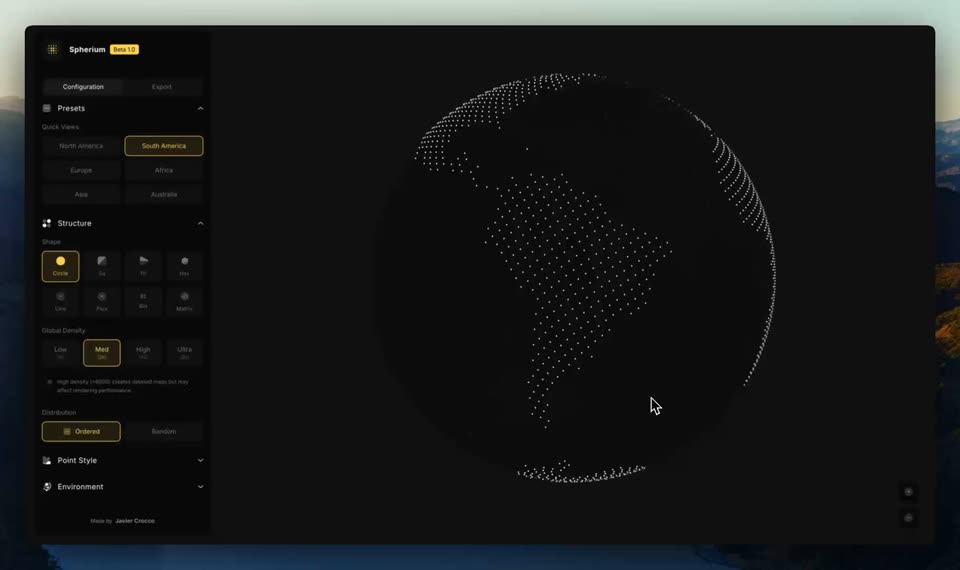Set Global Density to Low

61,353
